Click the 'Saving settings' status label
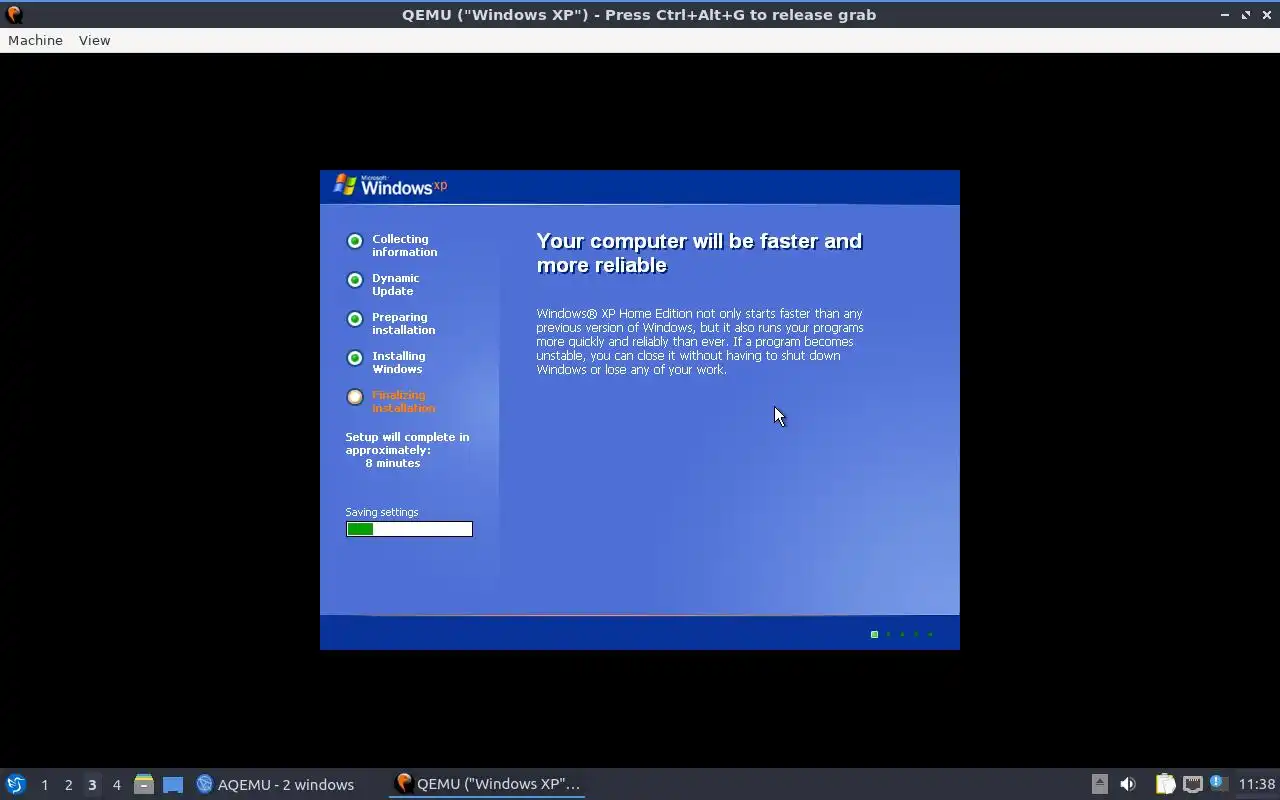1280x800 pixels. (x=382, y=512)
